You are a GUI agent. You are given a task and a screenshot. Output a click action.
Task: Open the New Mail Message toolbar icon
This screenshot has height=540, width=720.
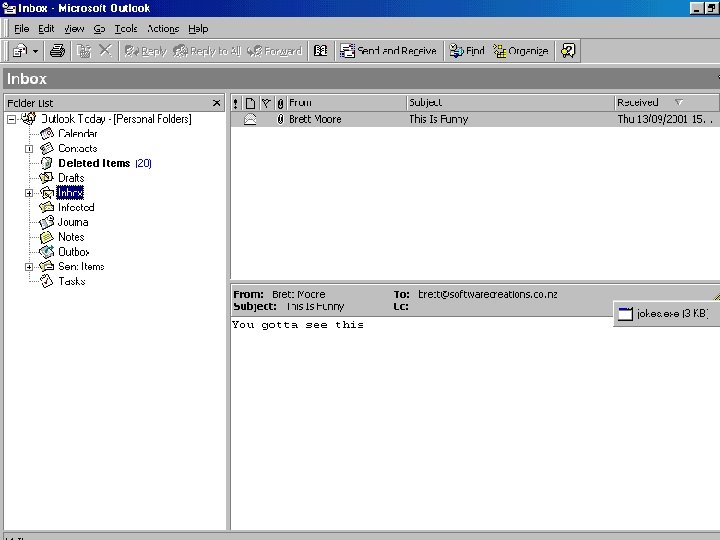coord(20,51)
